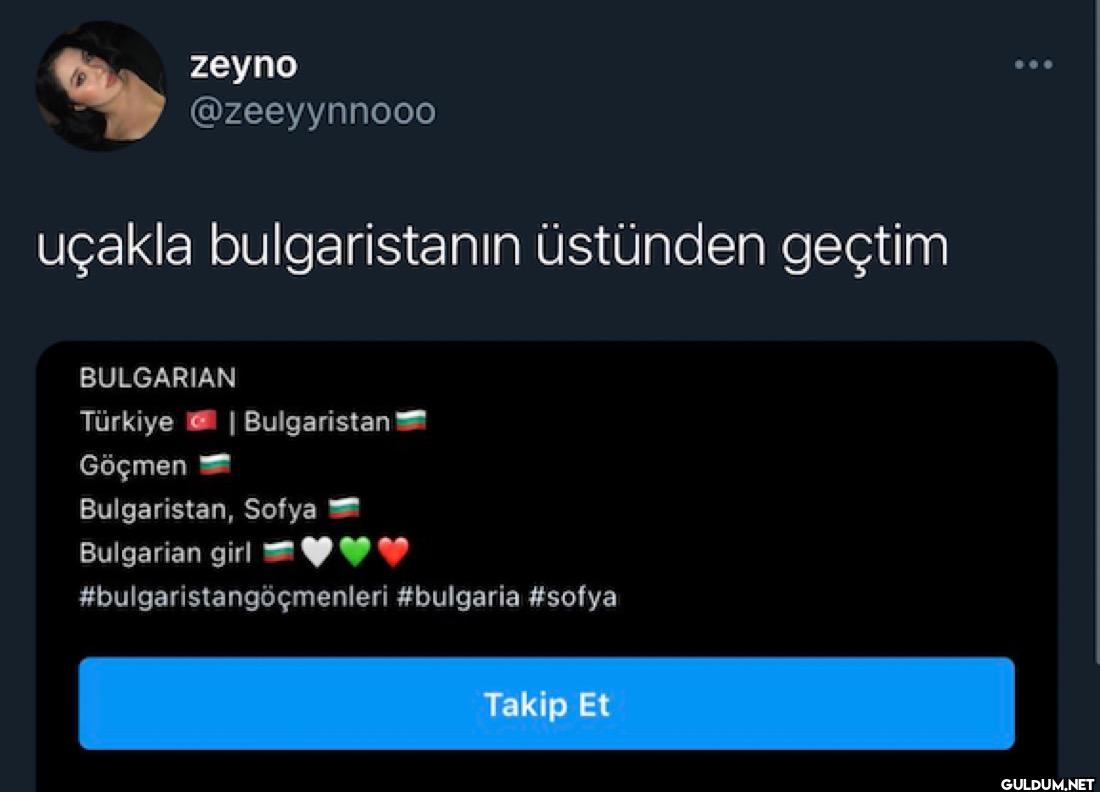
Task: Click the flag after Bulgaristan, Sofya
Action: (x=344, y=508)
